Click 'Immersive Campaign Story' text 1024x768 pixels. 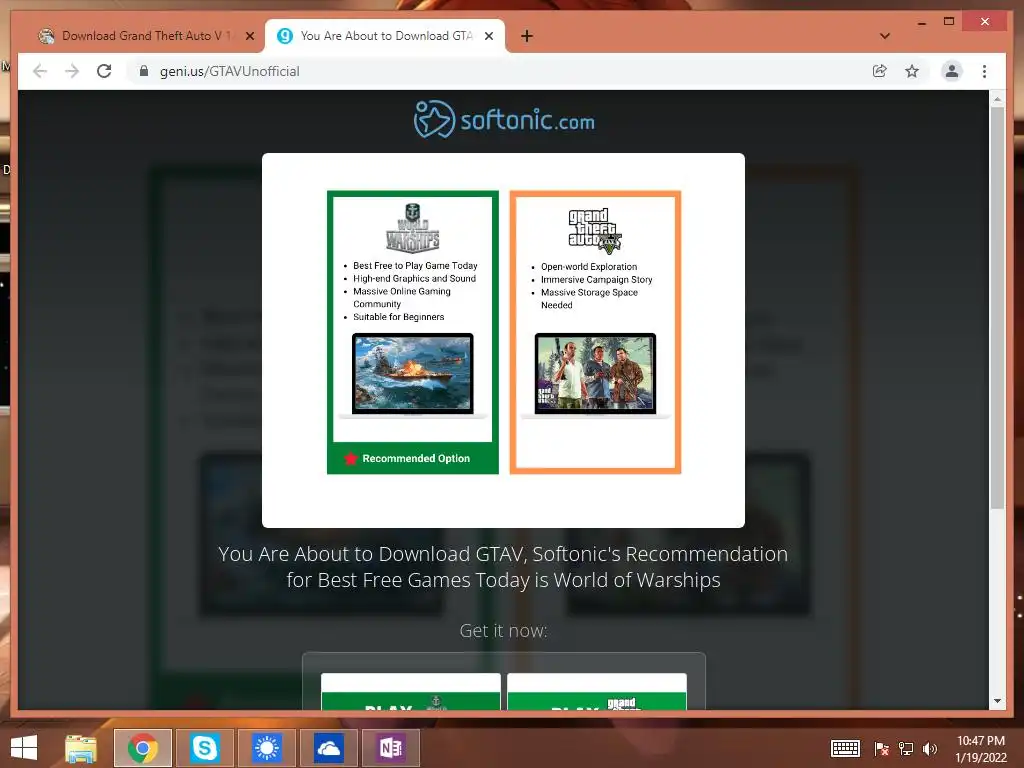596,280
